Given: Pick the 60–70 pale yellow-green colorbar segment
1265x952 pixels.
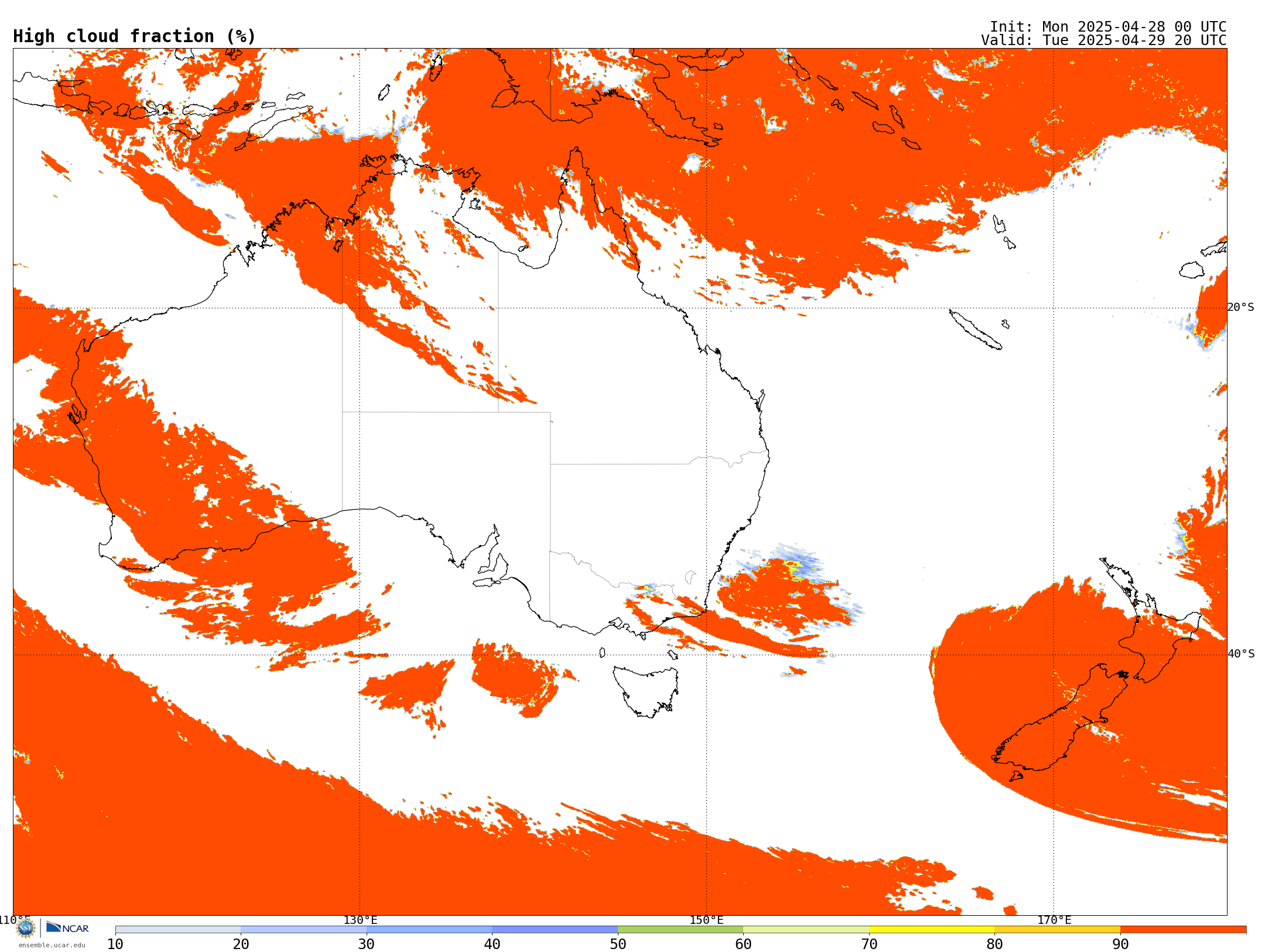Looking at the screenshot, I should click(x=806, y=930).
